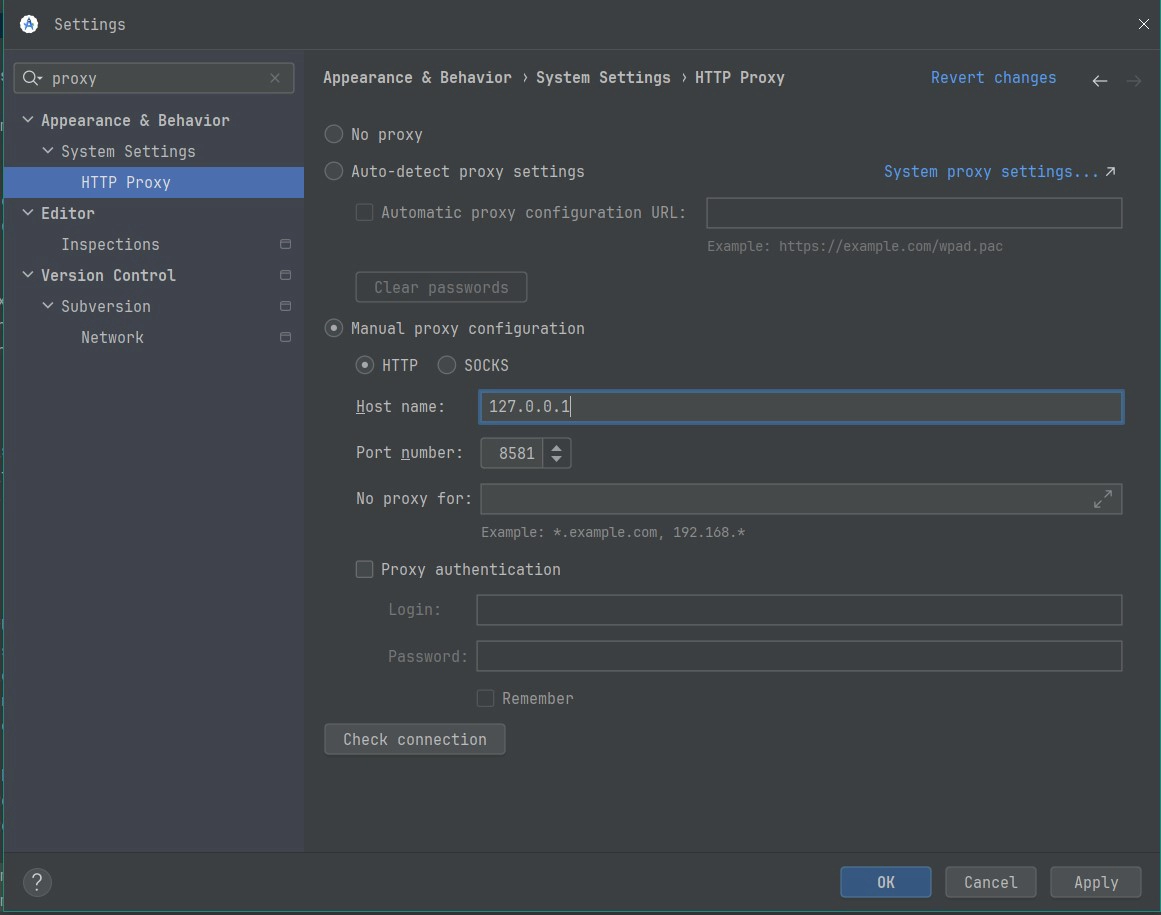Collapse the System Settings node
The image size is (1161, 915).
(x=47, y=150)
